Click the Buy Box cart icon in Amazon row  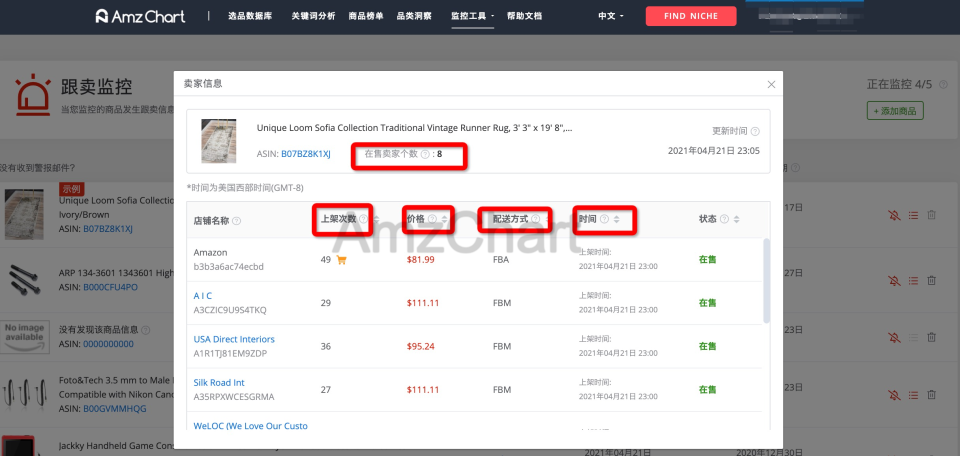pos(342,260)
